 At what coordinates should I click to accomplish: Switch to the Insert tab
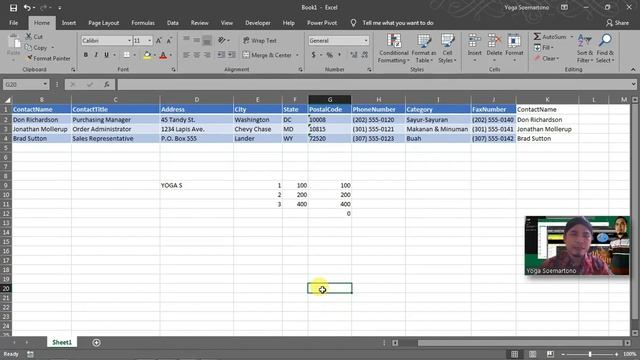click(x=69, y=23)
